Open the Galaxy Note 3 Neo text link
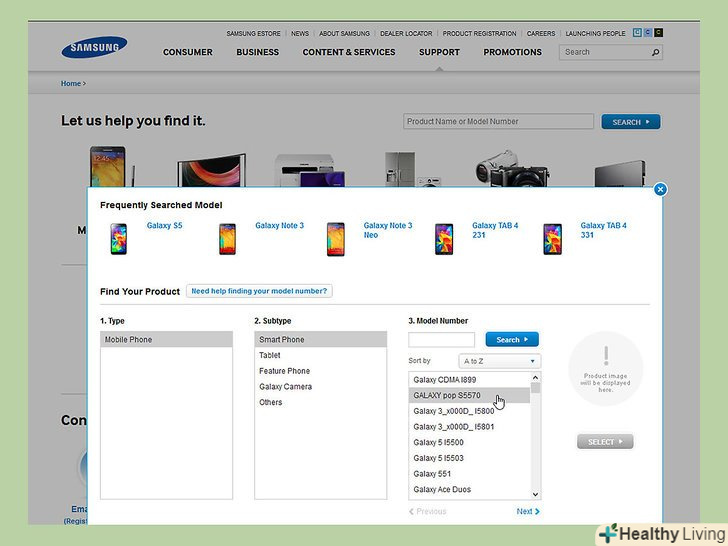The image size is (728, 546). click(x=388, y=230)
